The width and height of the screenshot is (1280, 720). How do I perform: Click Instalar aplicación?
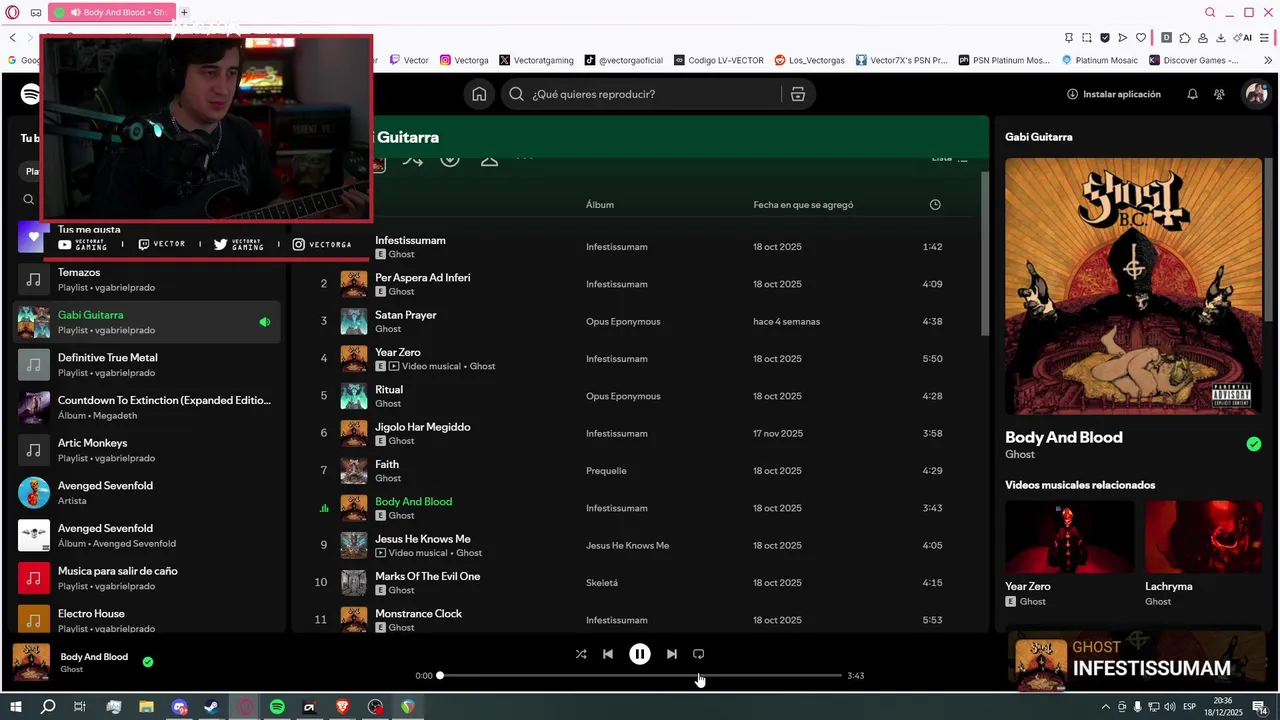click(1113, 94)
